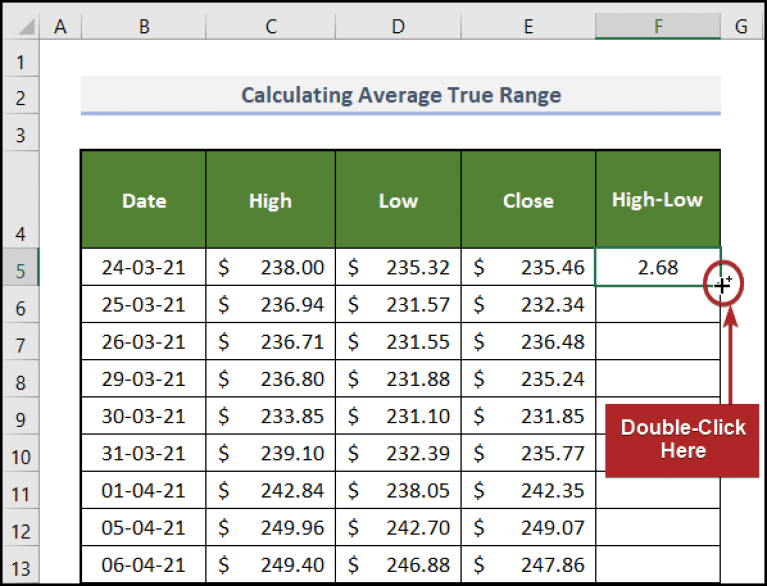Click the title Calculating Average True Range
Viewport: 767px width, 586px height.
(x=401, y=95)
